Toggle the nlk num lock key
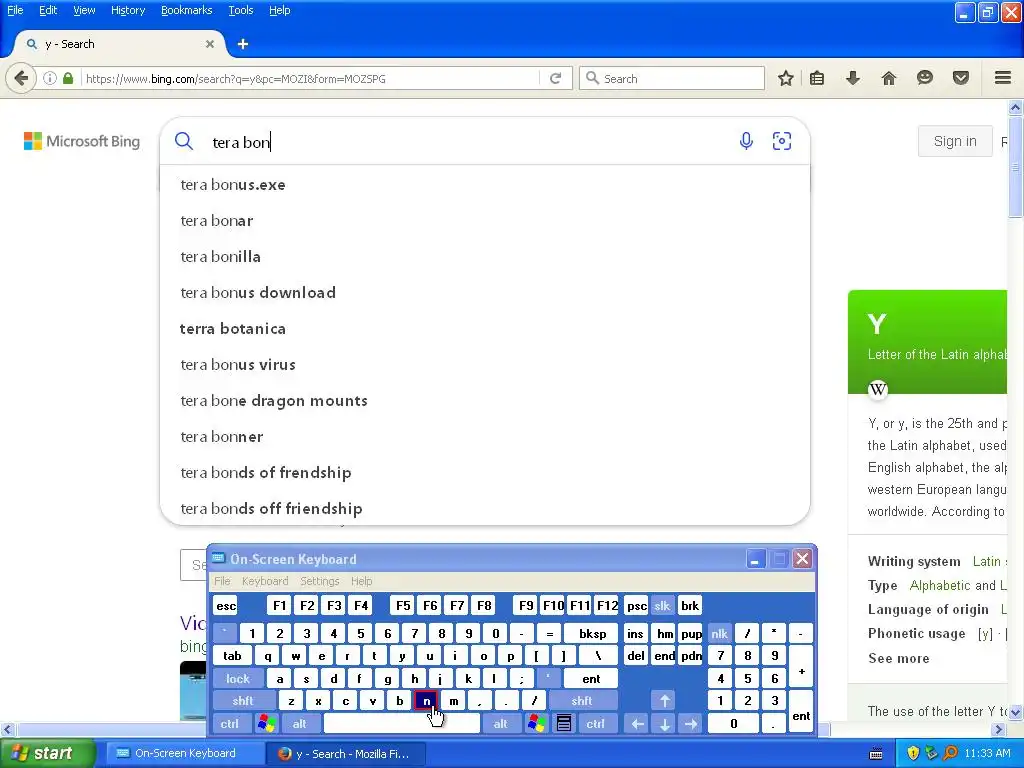Image resolution: width=1024 pixels, height=768 pixels. (x=720, y=633)
